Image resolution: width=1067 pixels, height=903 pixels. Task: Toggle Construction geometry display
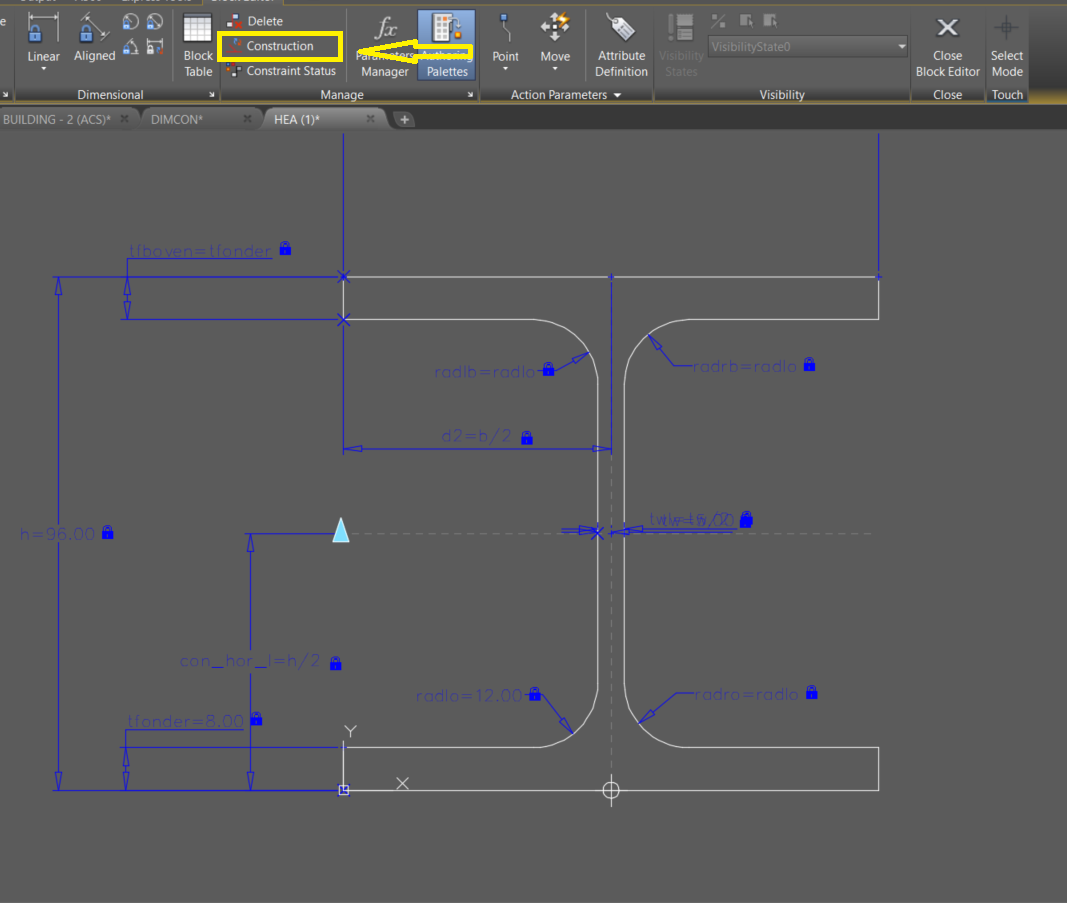tap(278, 45)
